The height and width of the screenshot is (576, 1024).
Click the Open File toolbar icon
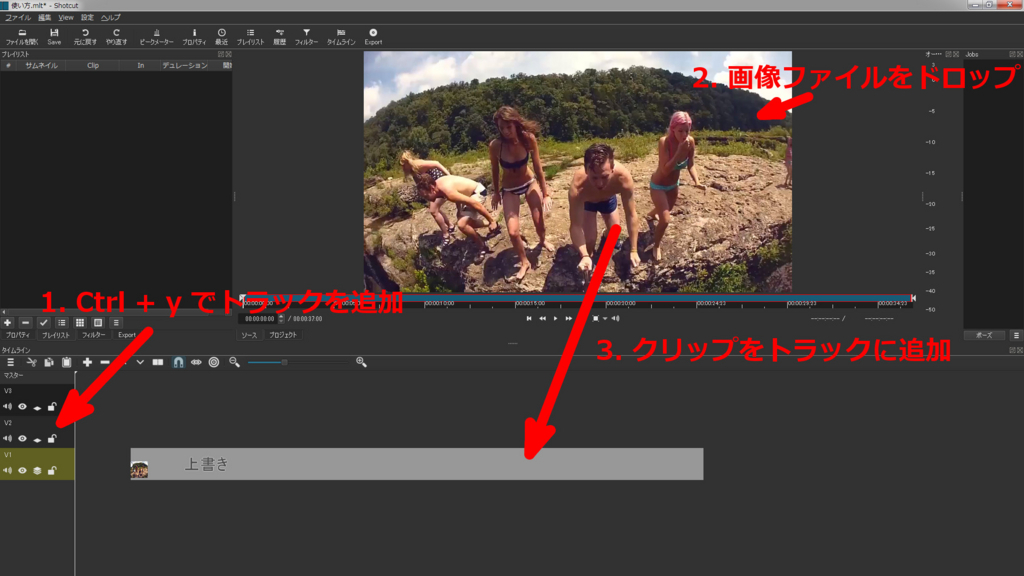click(x=22, y=37)
